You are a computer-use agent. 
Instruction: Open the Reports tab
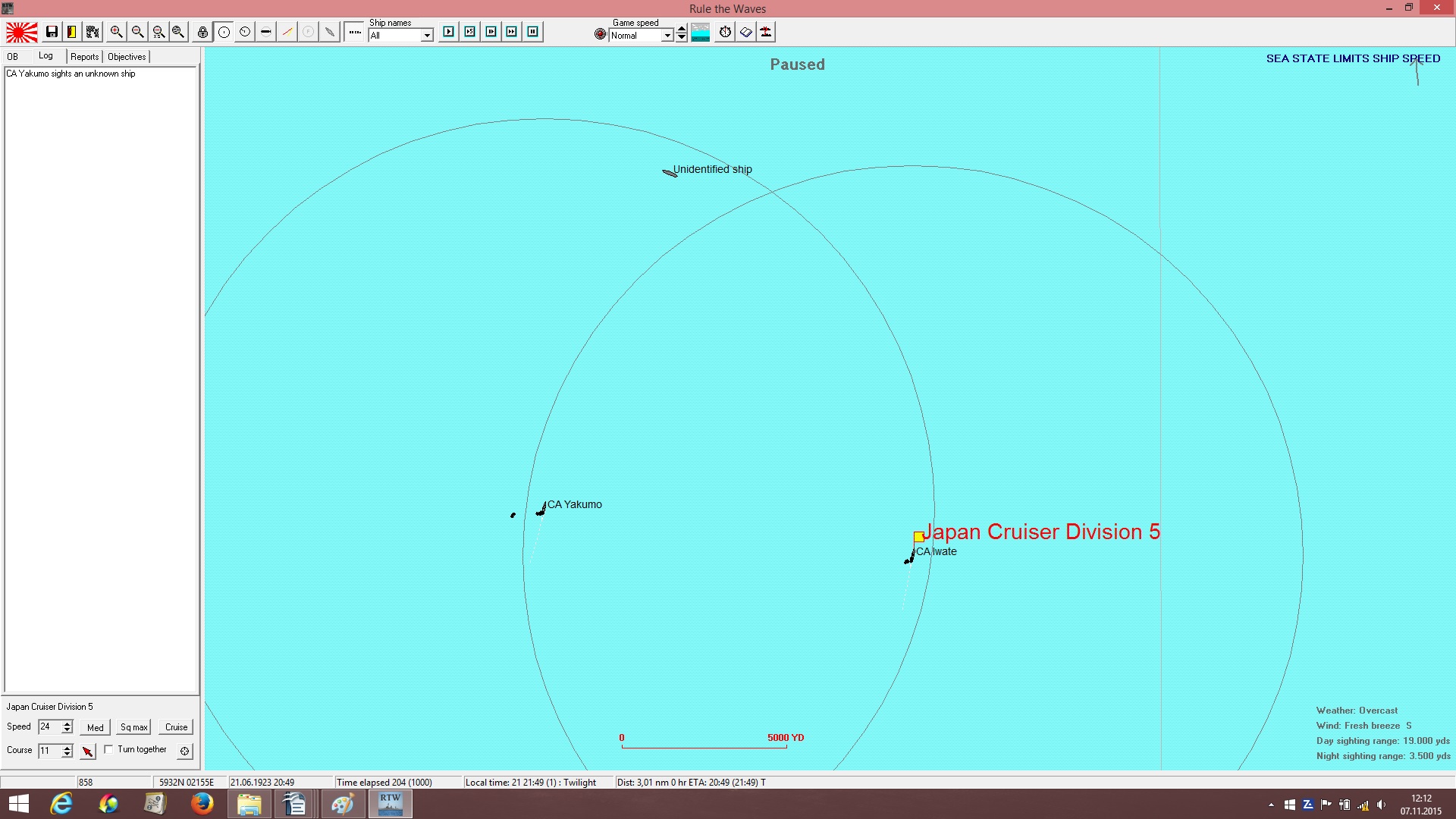pos(85,57)
